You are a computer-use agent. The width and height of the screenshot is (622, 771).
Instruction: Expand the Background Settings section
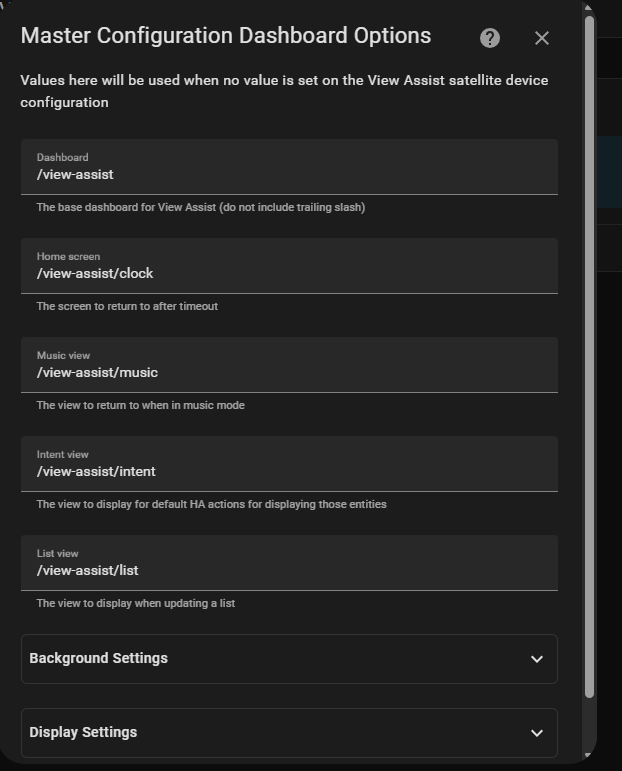coord(289,659)
